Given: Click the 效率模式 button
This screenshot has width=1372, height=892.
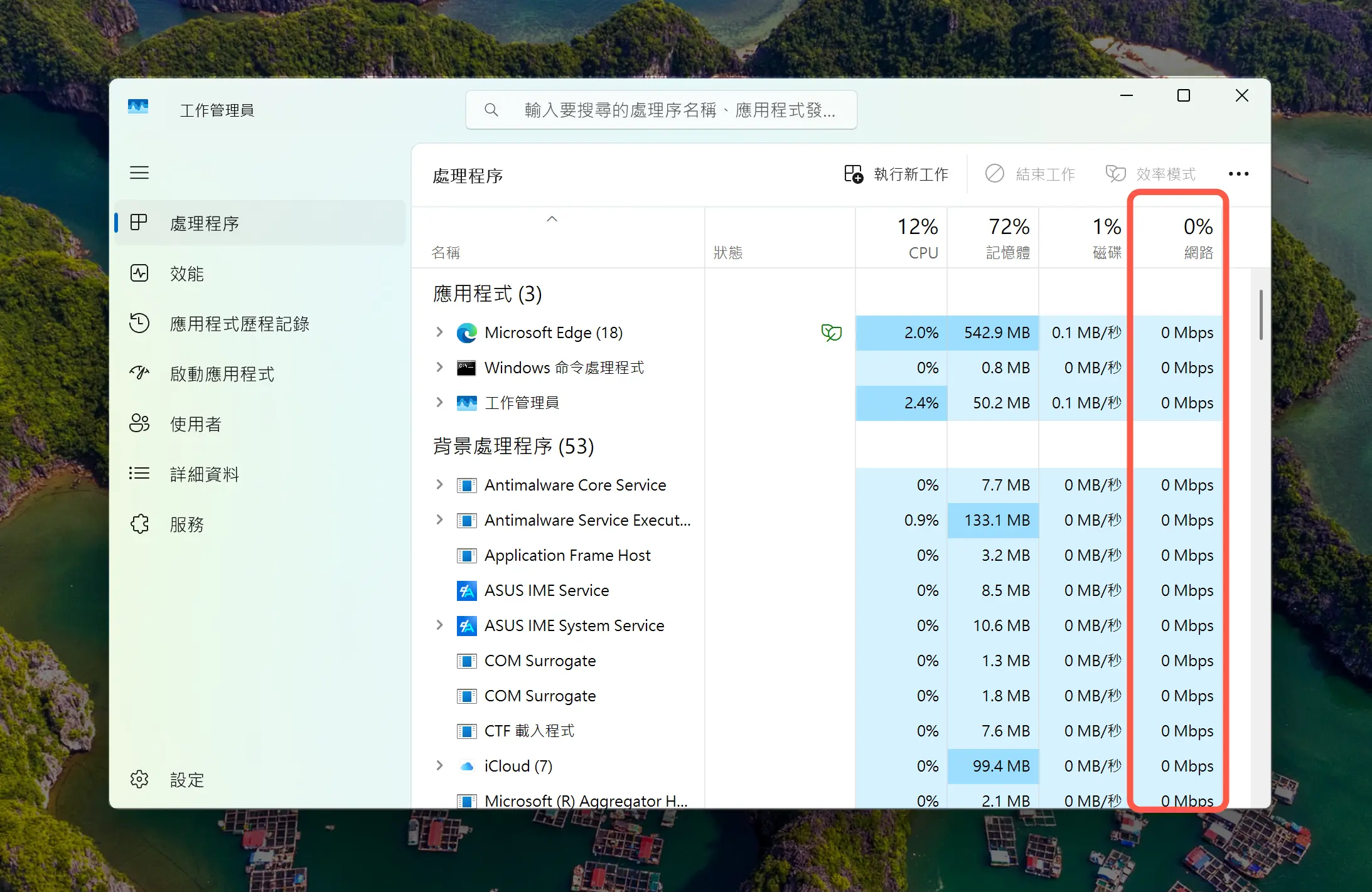Looking at the screenshot, I should click(x=1150, y=174).
